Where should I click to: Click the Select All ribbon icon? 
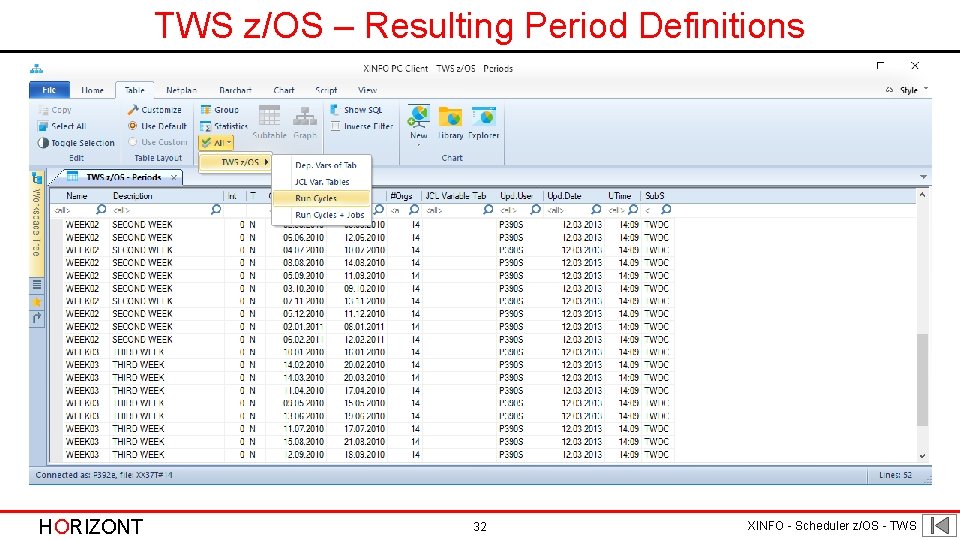43,126
